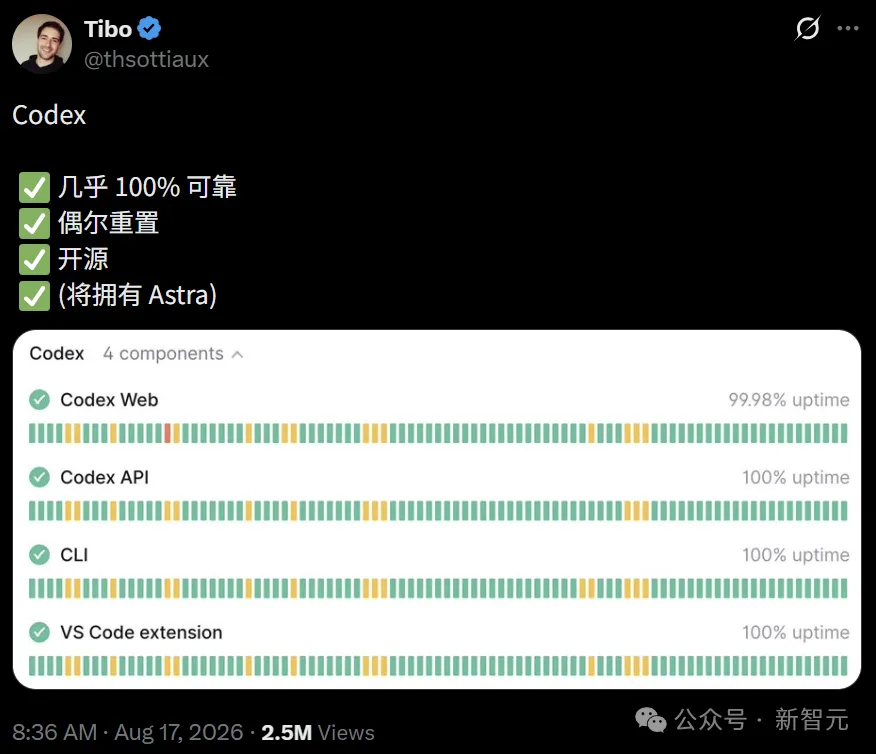The width and height of the screenshot is (876, 754).
Task: Click the VS Code extension status check icon
Action: coord(39,632)
